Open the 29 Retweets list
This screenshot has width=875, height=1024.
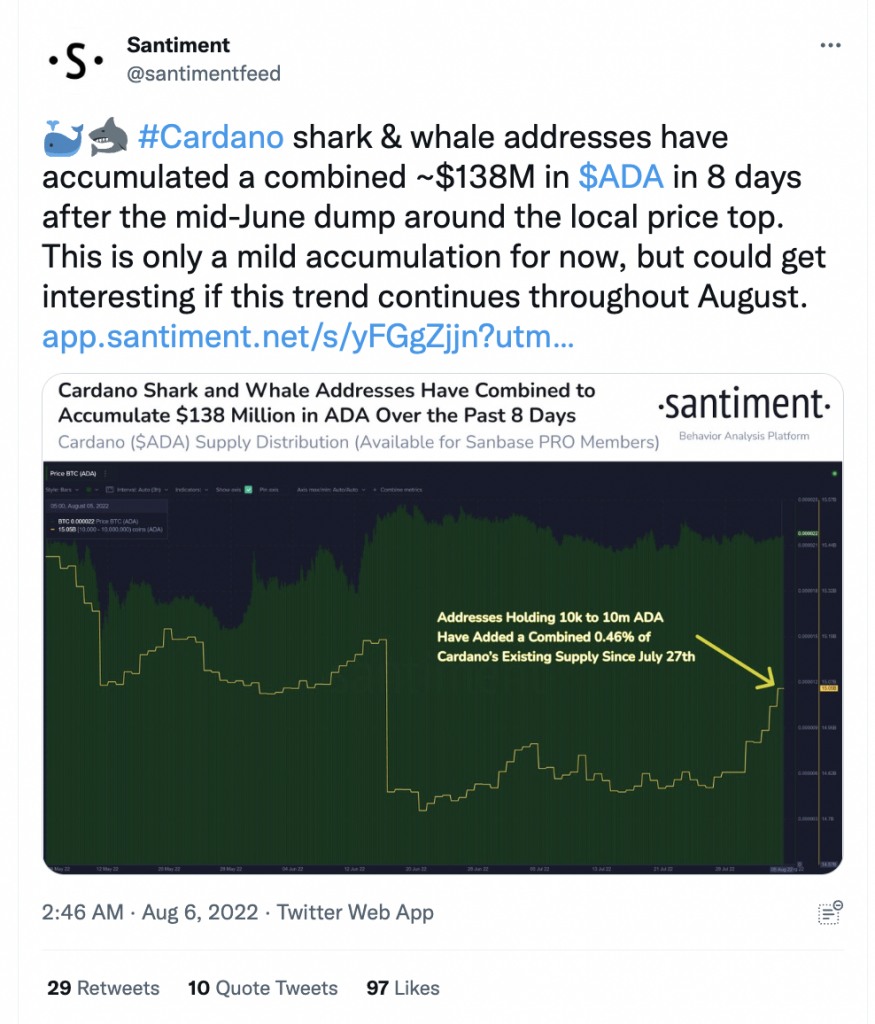pyautogui.click(x=103, y=987)
